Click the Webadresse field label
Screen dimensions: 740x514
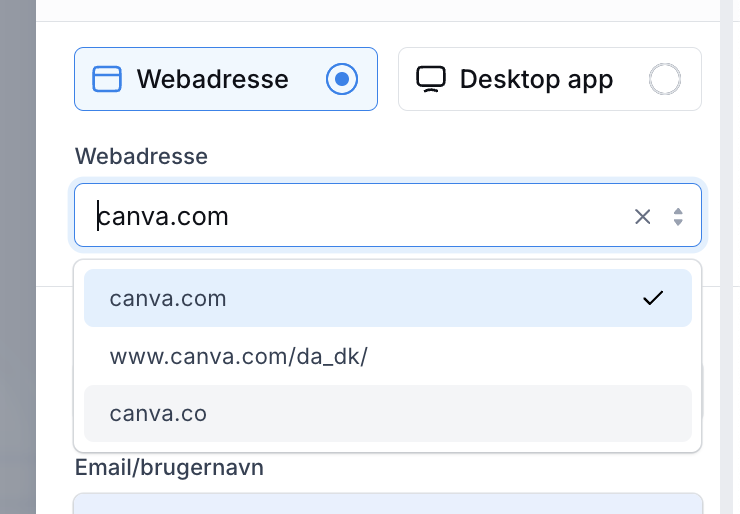(141, 156)
